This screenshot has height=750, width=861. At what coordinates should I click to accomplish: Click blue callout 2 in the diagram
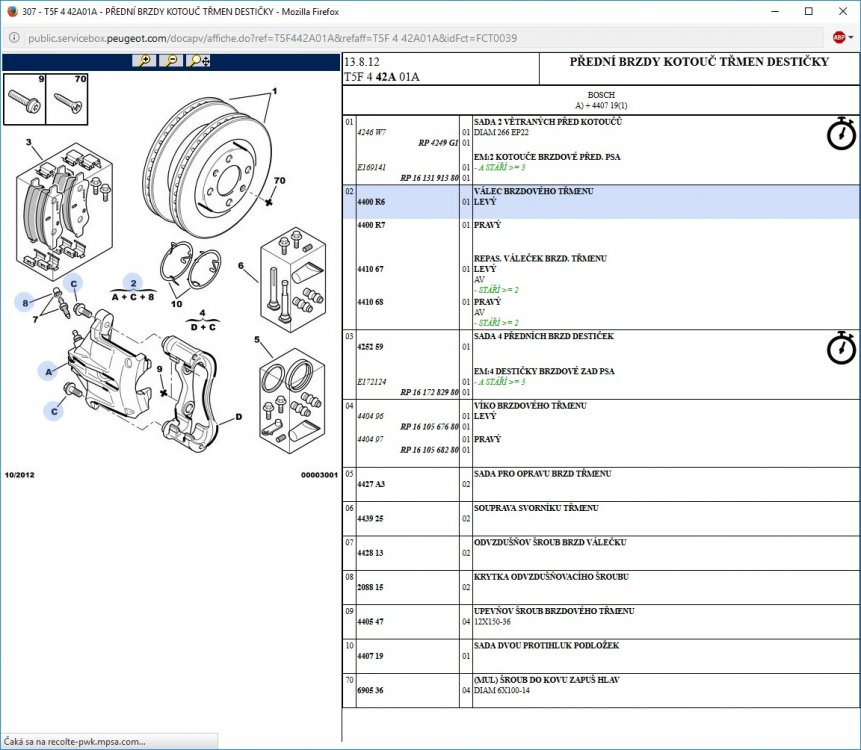click(x=133, y=283)
